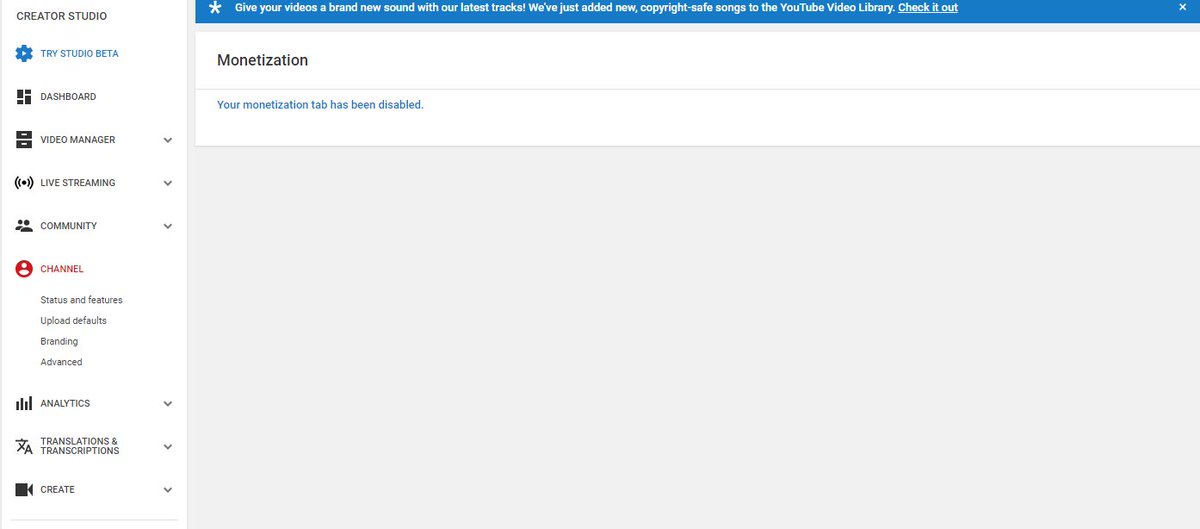Expand the Community section chevron

(168, 226)
